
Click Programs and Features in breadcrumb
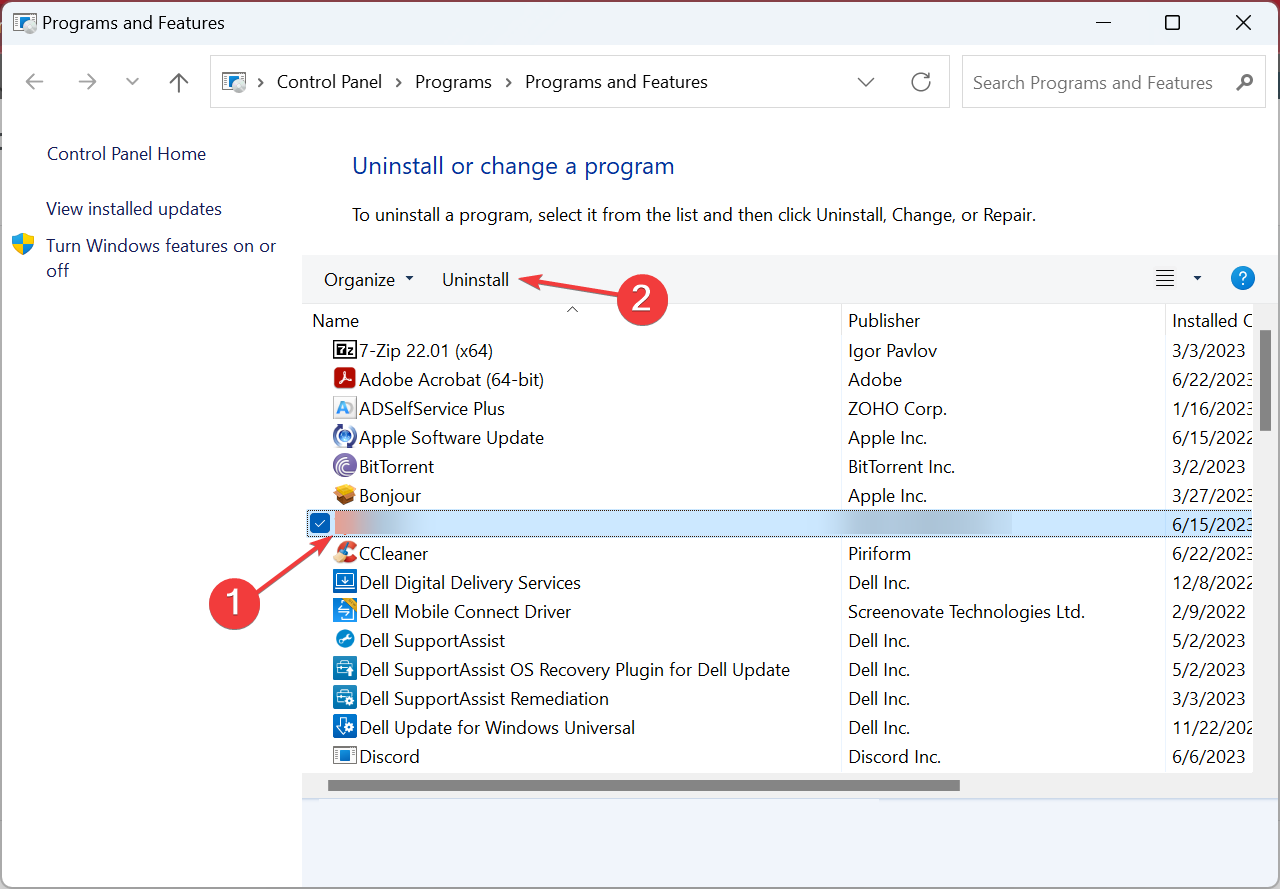click(x=616, y=82)
